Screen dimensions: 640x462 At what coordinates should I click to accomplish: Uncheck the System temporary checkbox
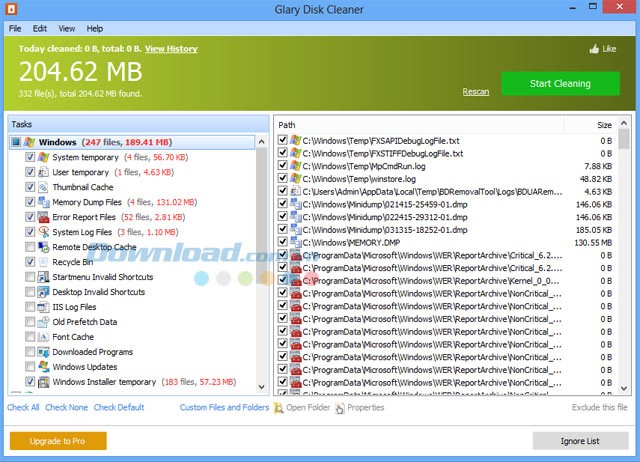[30, 157]
